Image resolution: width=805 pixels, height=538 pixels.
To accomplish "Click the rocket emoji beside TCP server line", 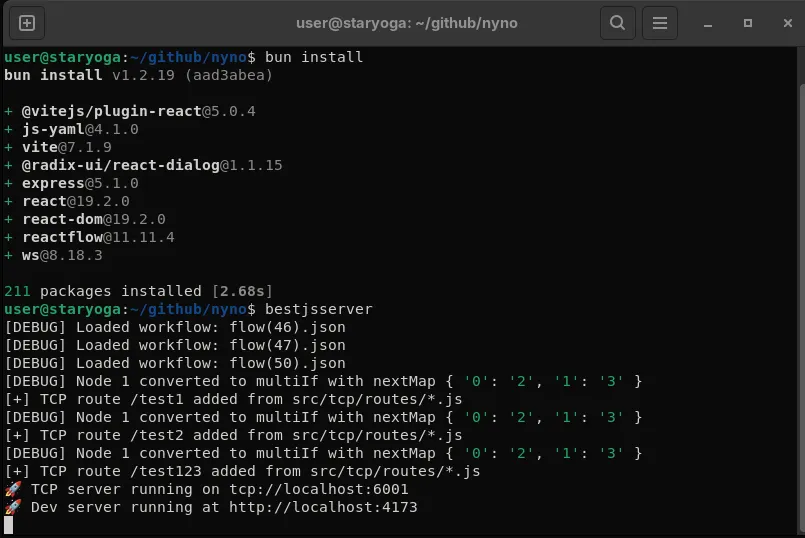I will [x=13, y=489].
